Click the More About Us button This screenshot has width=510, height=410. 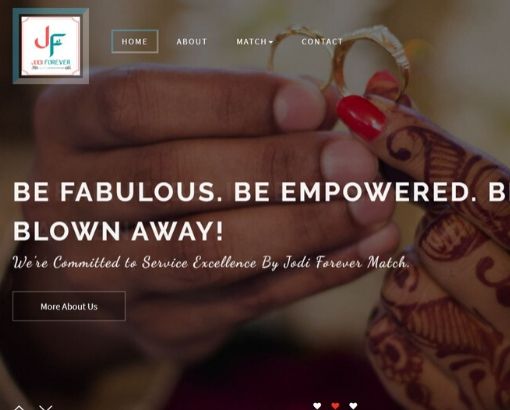pyautogui.click(x=69, y=306)
